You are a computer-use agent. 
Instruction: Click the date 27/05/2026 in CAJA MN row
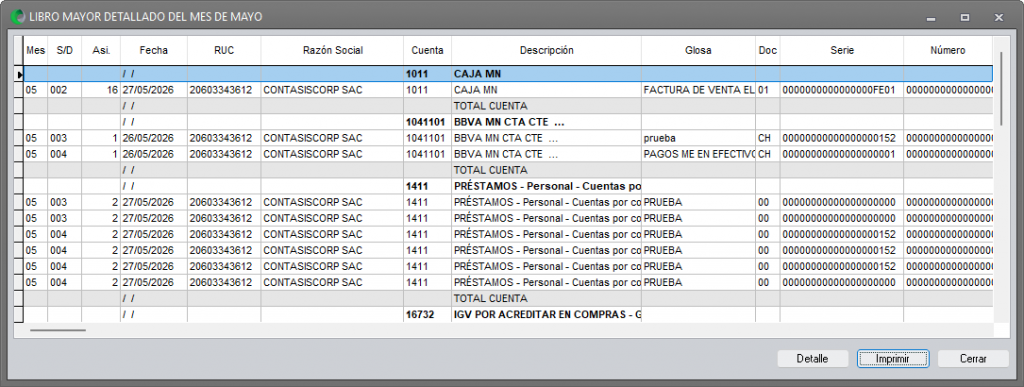153,90
